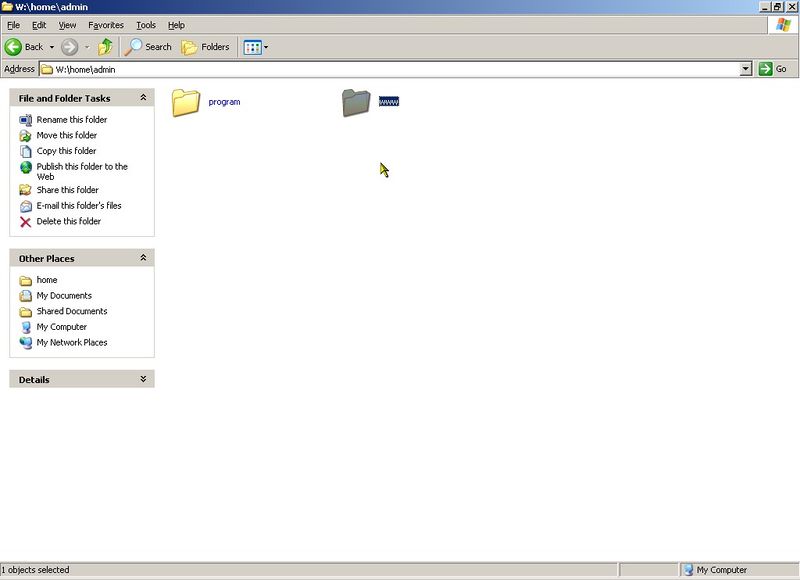The width and height of the screenshot is (800, 580).
Task: Go to the home folder link
Action: pos(47,280)
